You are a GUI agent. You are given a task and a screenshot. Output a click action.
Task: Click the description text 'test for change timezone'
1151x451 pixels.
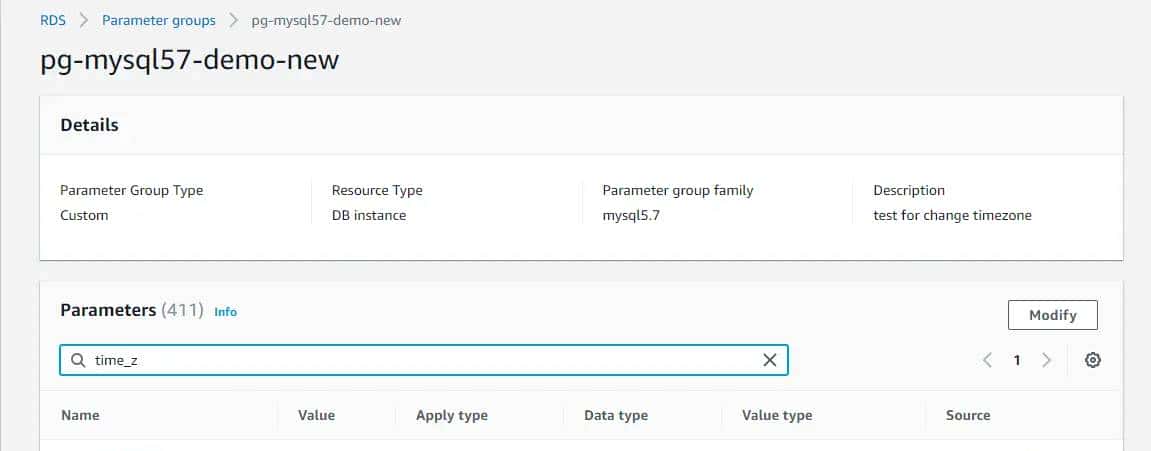point(951,215)
